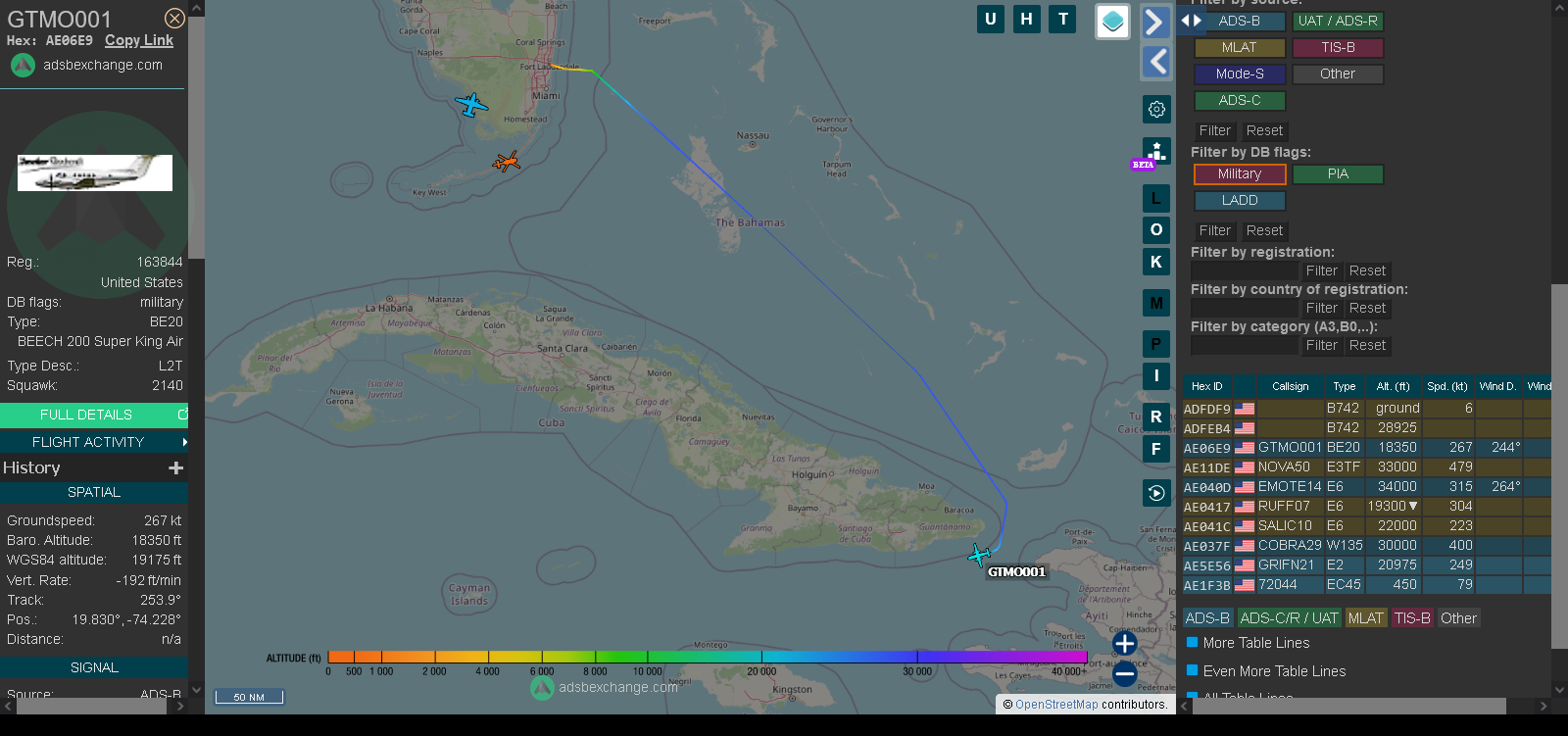Toggle the MLAT source filter
This screenshot has width=1568, height=736.
click(x=1240, y=47)
